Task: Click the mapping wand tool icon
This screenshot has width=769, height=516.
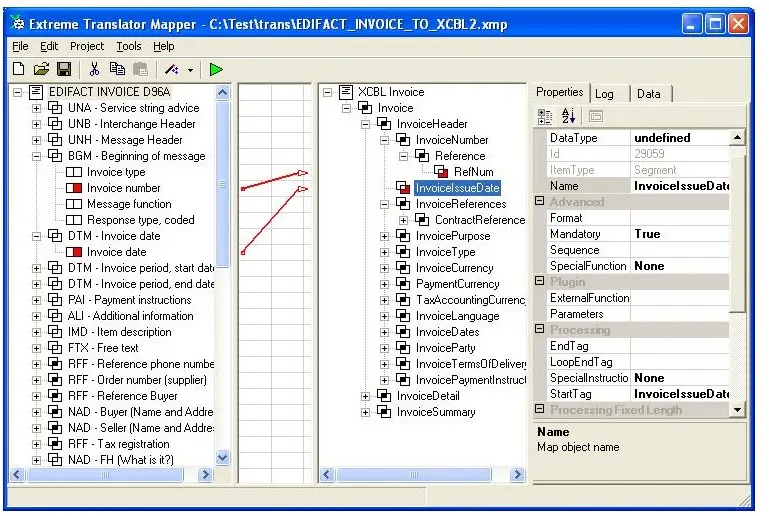Action: [172, 70]
